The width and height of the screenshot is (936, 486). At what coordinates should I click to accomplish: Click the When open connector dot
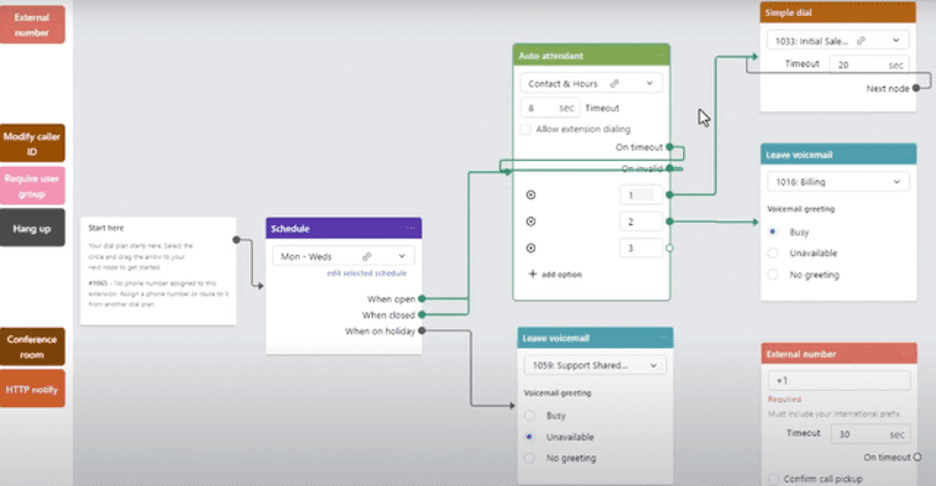tap(422, 299)
